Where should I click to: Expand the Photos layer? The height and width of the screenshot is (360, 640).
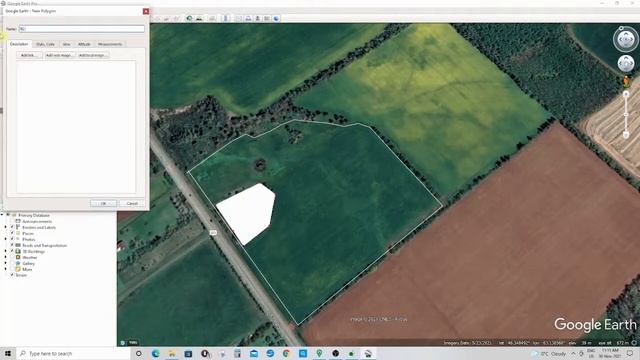[x=5, y=239]
